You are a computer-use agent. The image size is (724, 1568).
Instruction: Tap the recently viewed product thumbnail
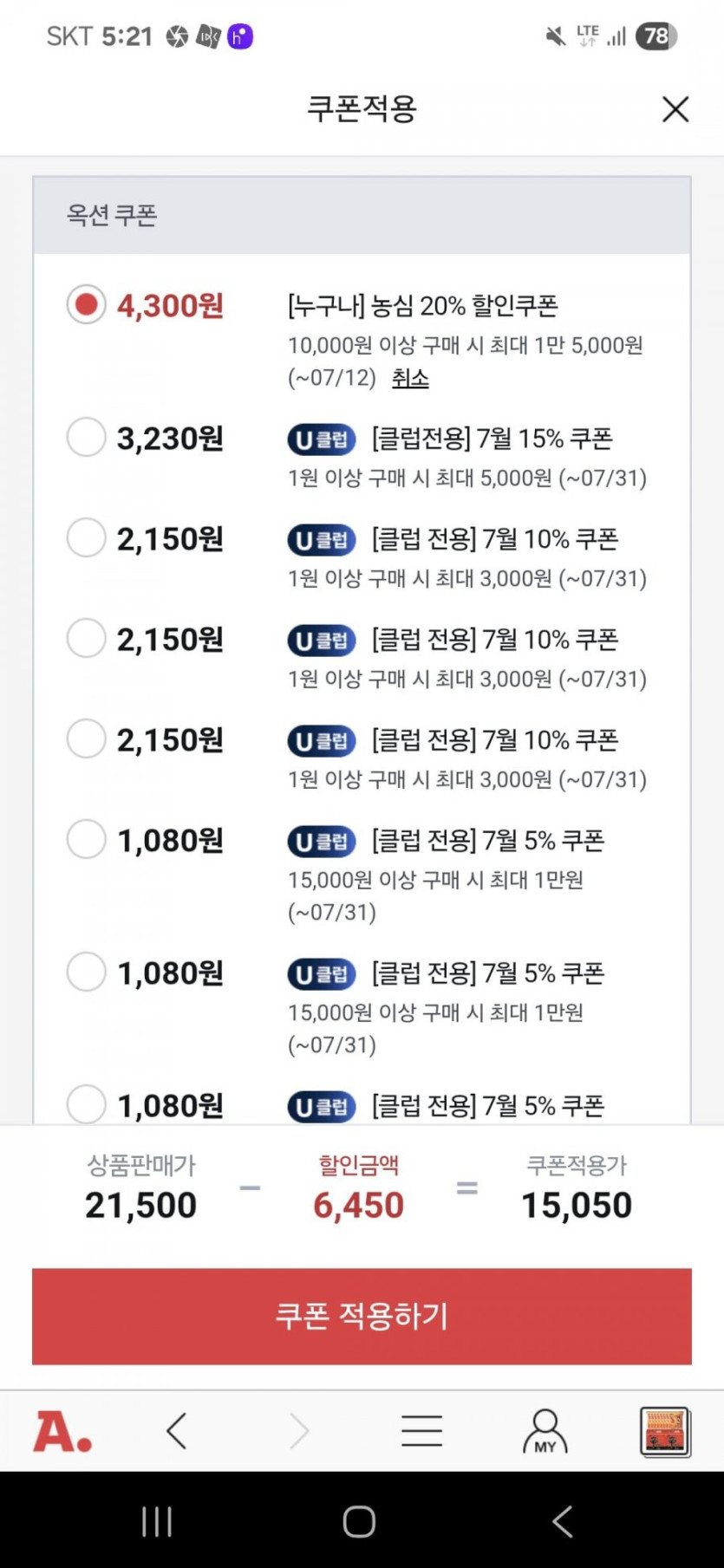[x=665, y=1431]
